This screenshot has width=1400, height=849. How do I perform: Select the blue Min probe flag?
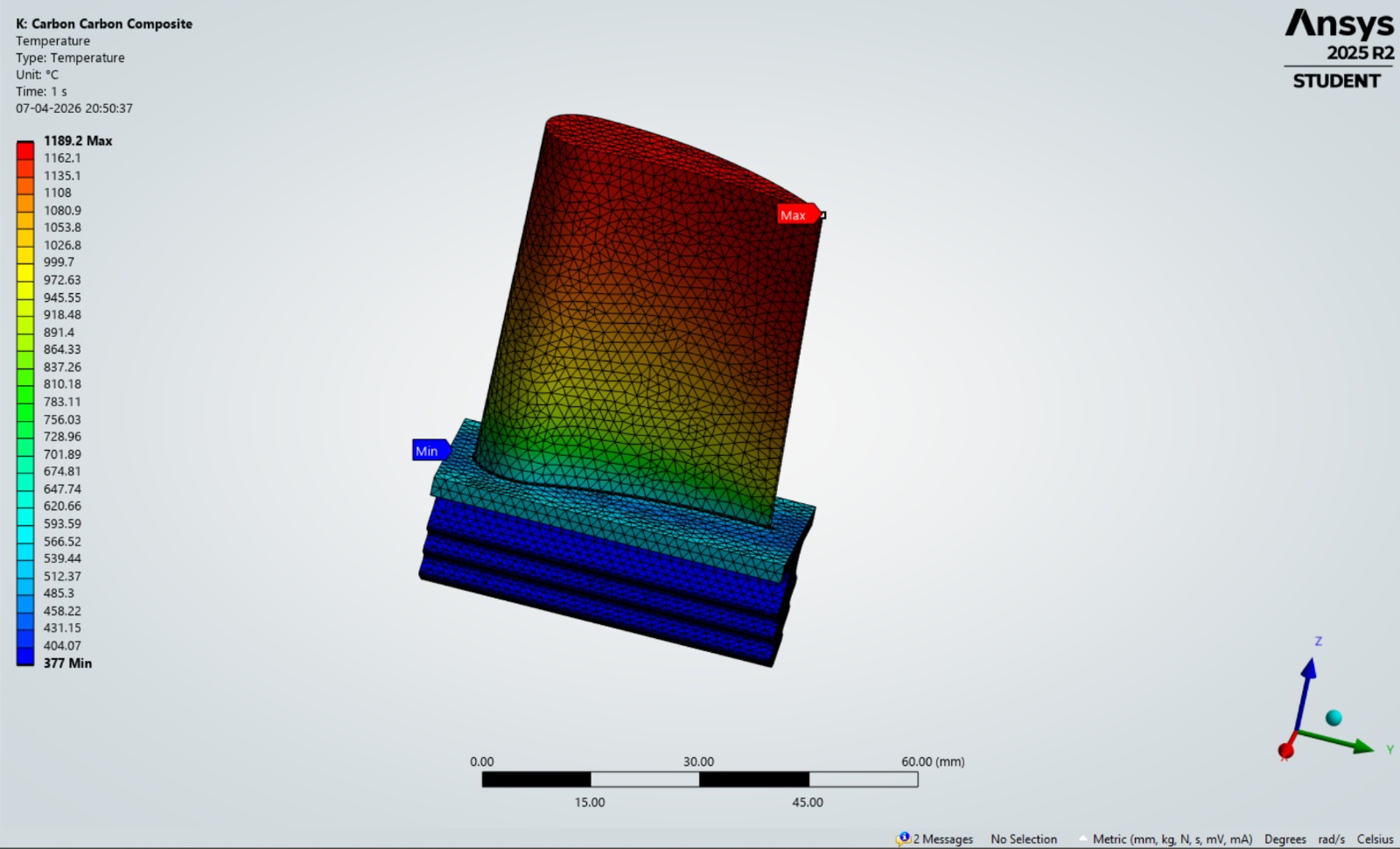tap(428, 451)
